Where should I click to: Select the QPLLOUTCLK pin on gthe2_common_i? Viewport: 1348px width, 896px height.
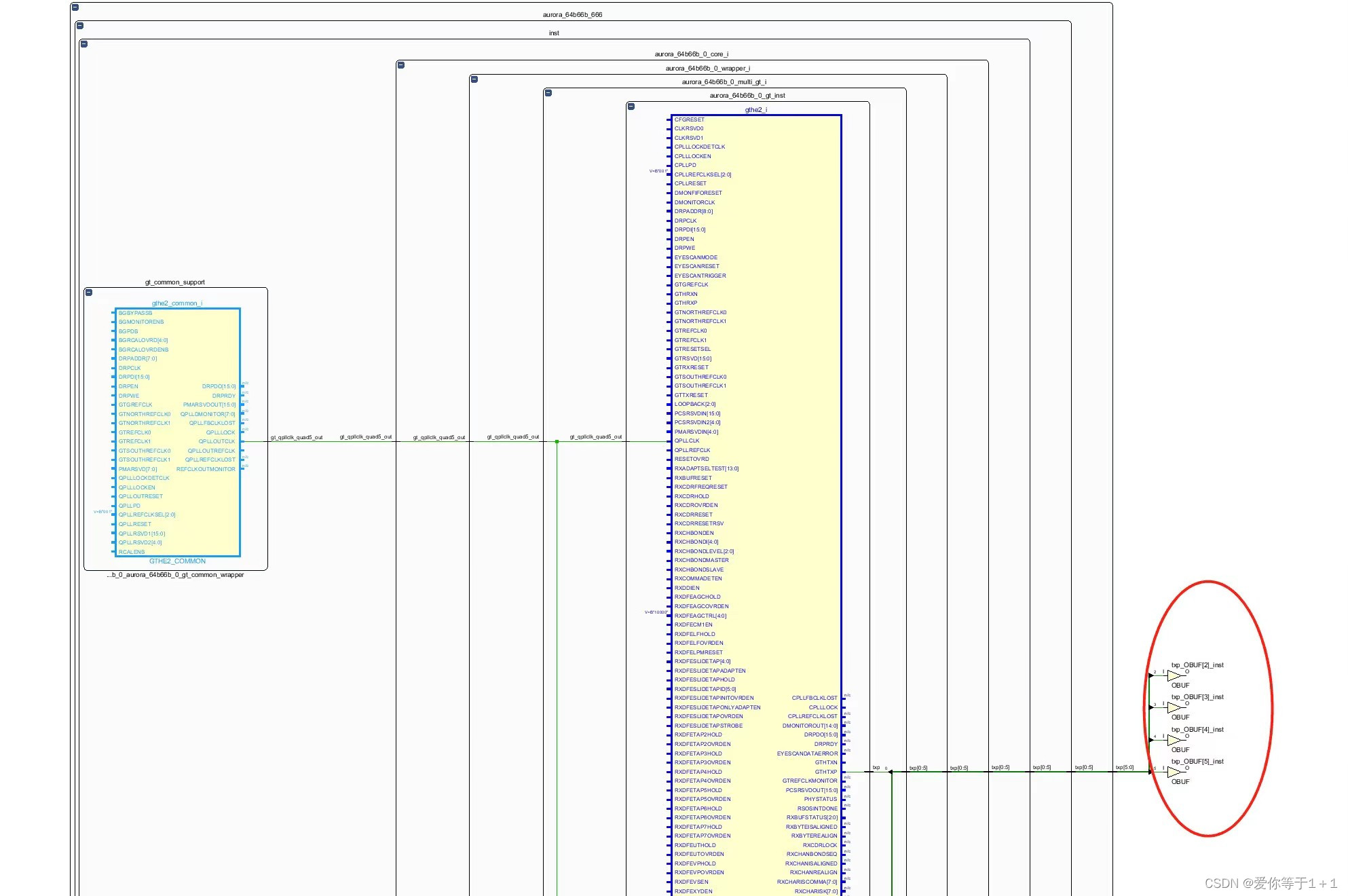[x=217, y=442]
